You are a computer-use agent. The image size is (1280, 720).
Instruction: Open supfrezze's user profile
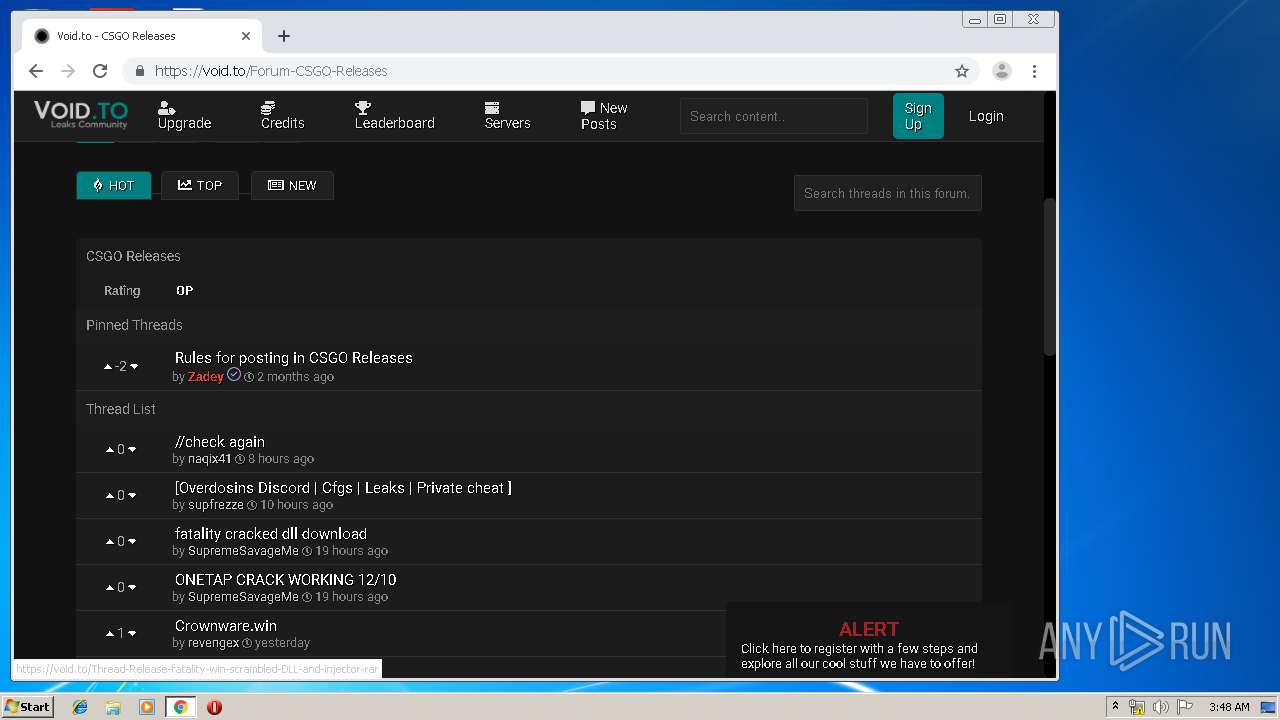216,505
